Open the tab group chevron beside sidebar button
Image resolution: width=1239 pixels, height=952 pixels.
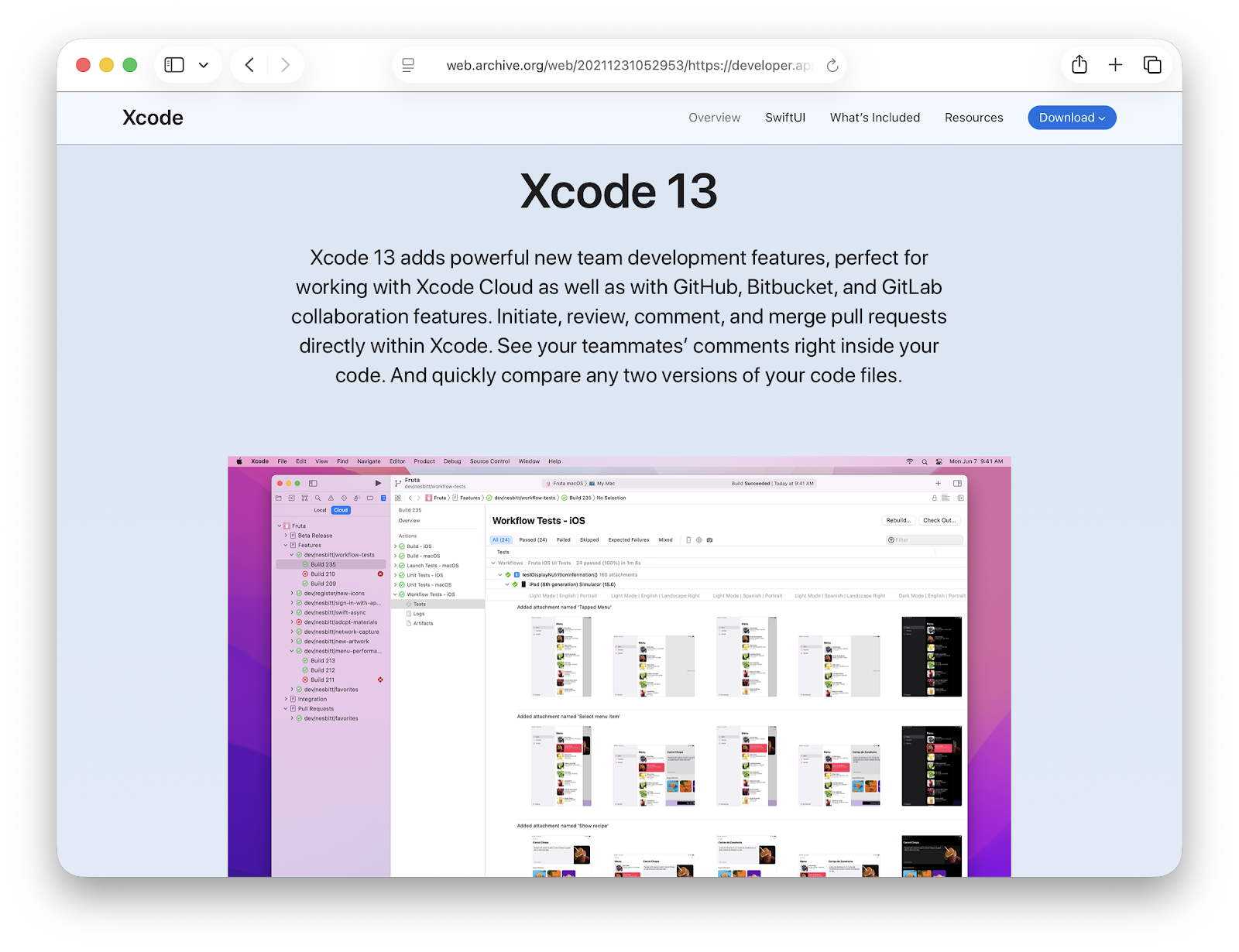(x=204, y=65)
